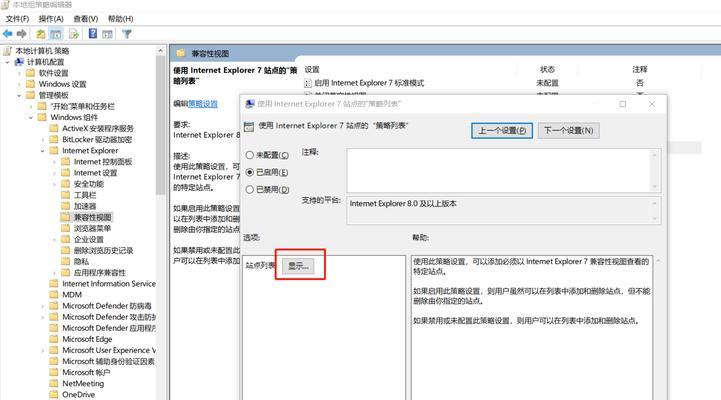Select the Microsoft 辅助身份验证因素 tree item
The image size is (721, 400).
(109, 361)
